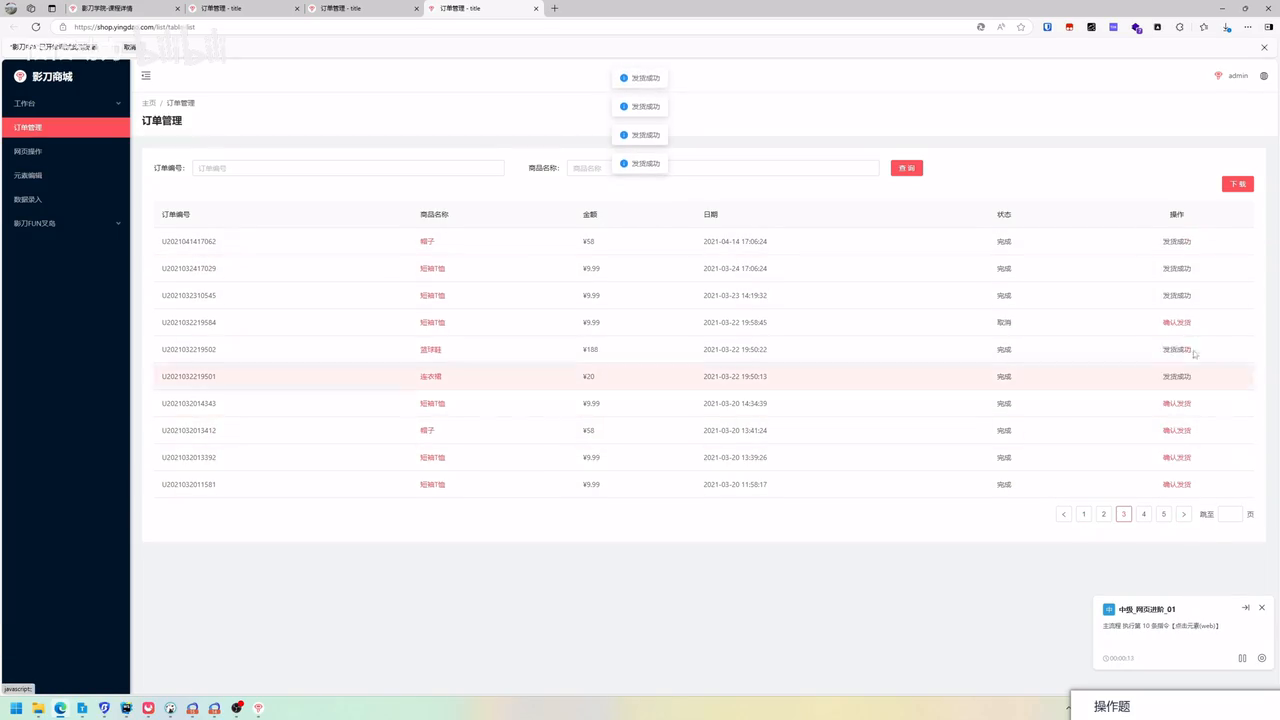This screenshot has height=720, width=1280.
Task: Open the 帽子 link for order U2021041417062
Action: click(x=427, y=241)
